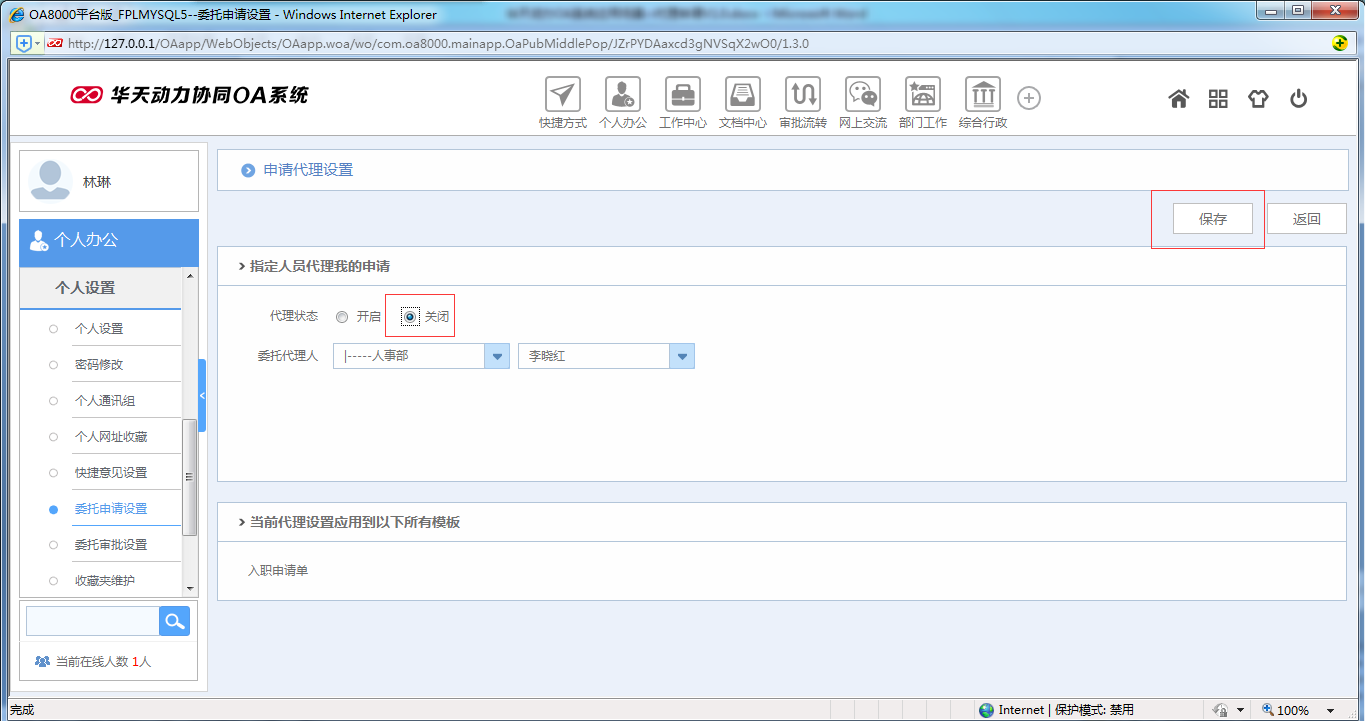
Task: Click the 返回 button
Action: click(x=1306, y=219)
